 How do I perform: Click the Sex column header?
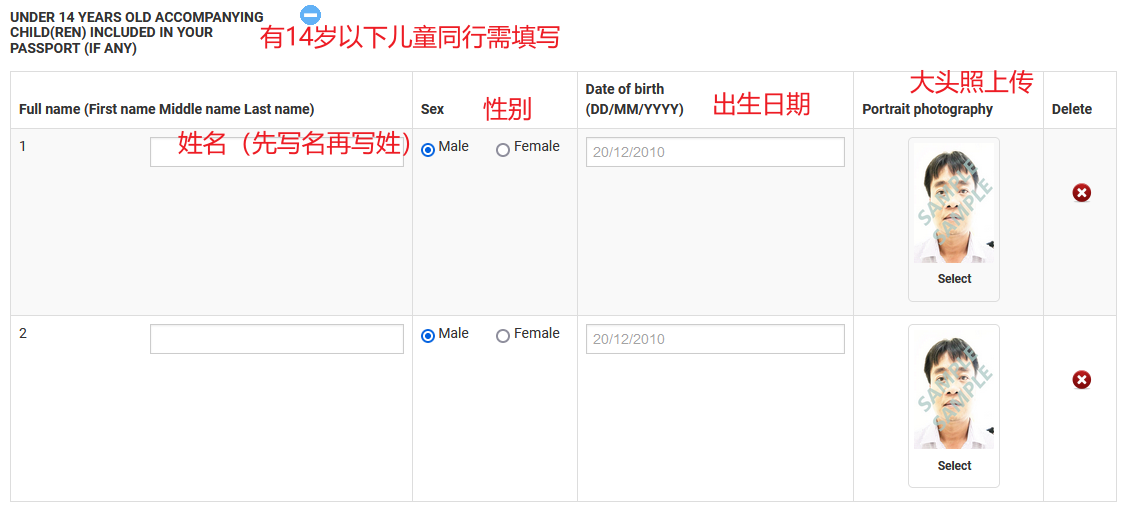coord(432,109)
